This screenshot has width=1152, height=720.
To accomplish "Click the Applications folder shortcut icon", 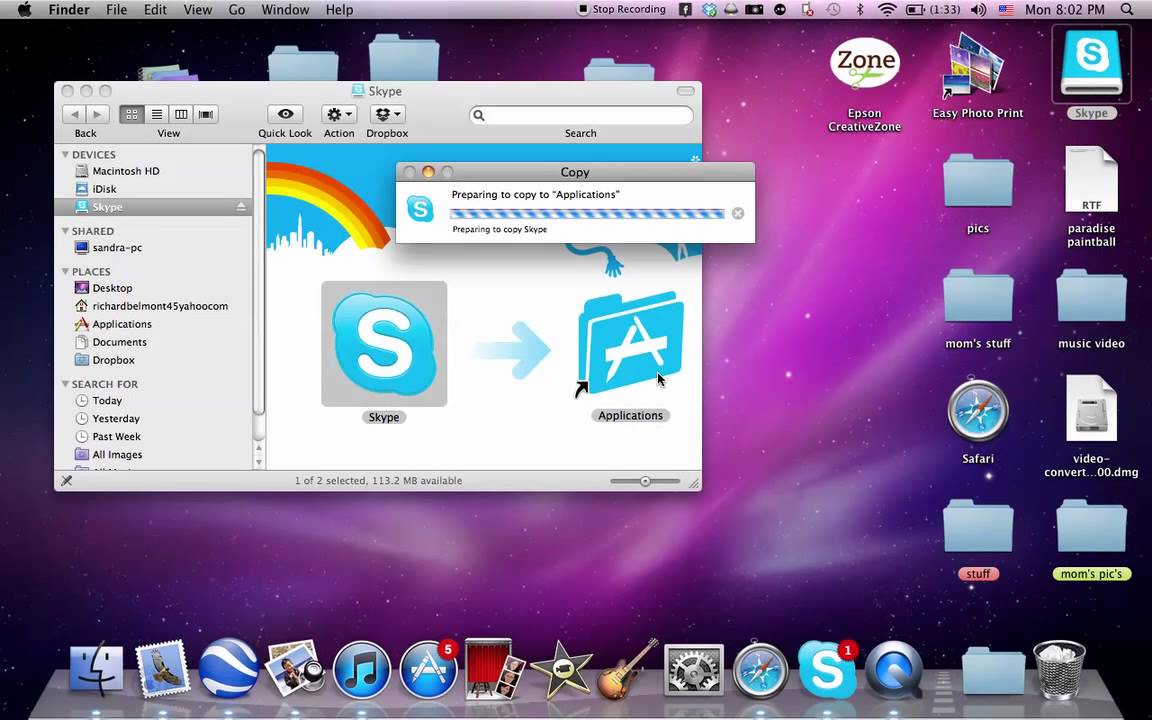I will coord(630,344).
